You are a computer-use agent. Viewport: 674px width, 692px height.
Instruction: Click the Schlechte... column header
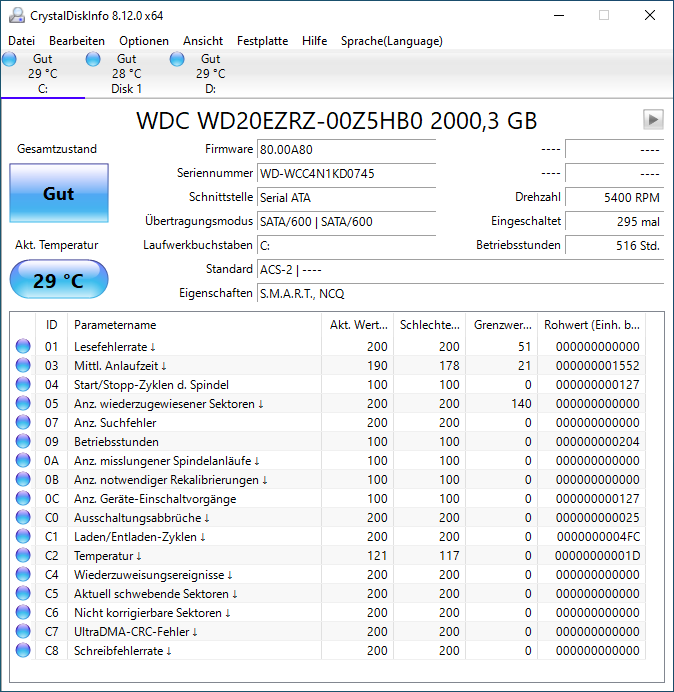pos(429,325)
